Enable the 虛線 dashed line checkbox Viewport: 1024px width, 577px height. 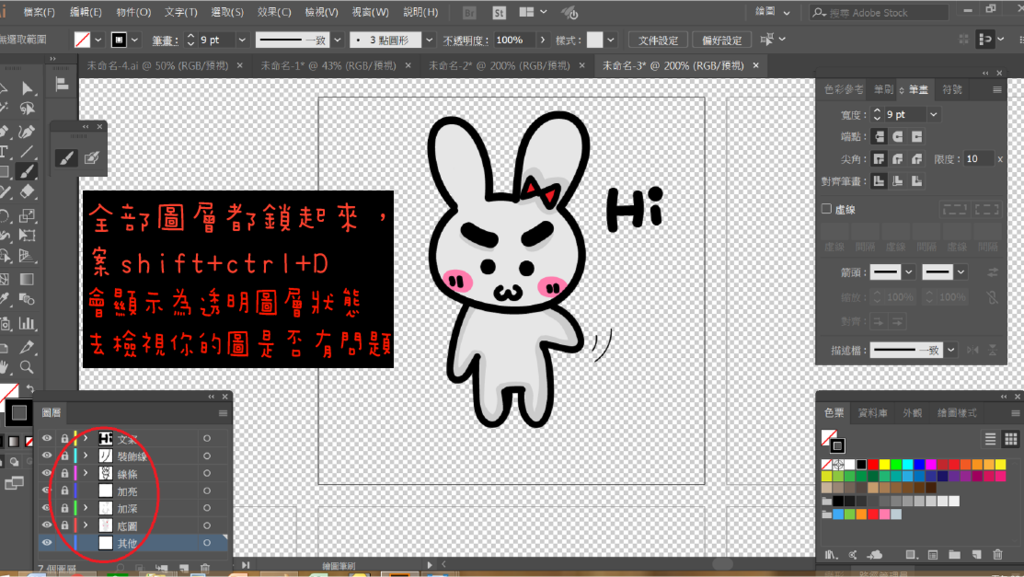coord(826,209)
